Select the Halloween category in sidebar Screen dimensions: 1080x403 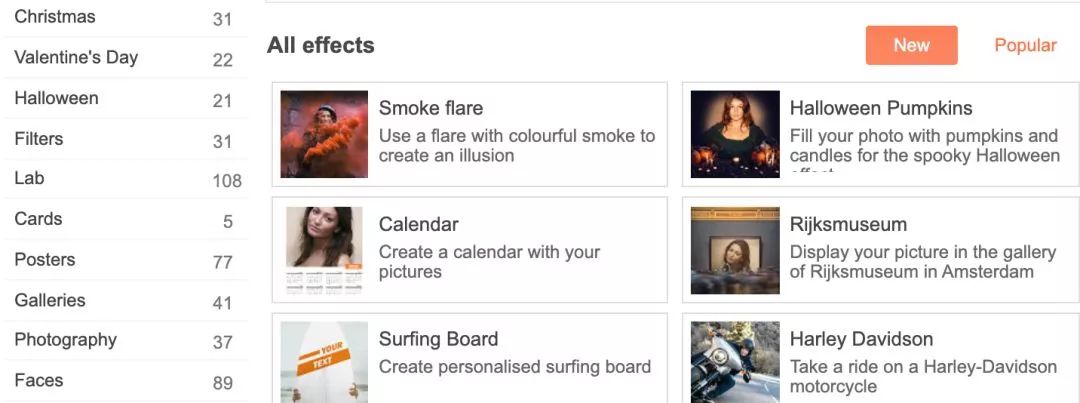pyautogui.click(x=56, y=98)
